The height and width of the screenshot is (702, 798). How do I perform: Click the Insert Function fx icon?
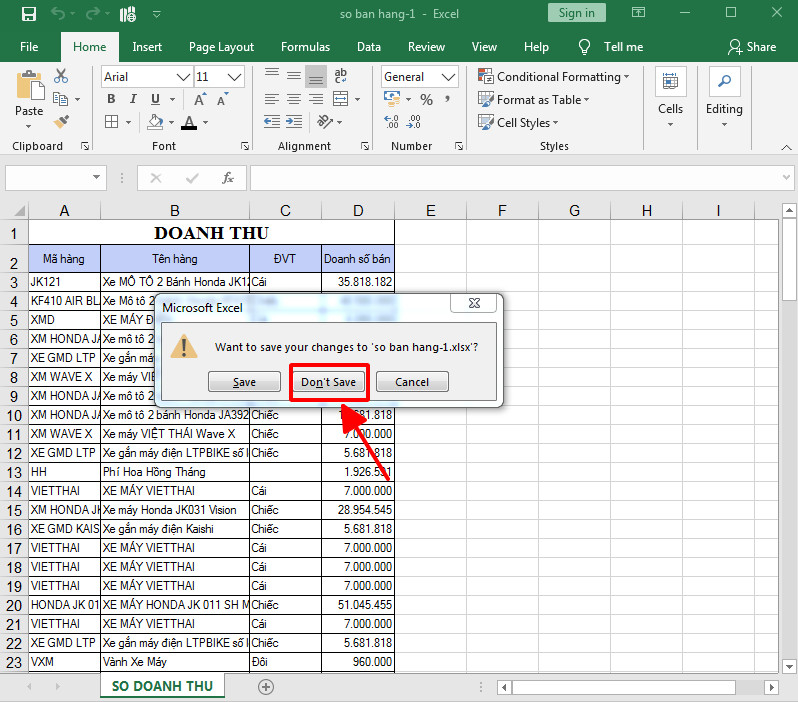click(x=228, y=178)
